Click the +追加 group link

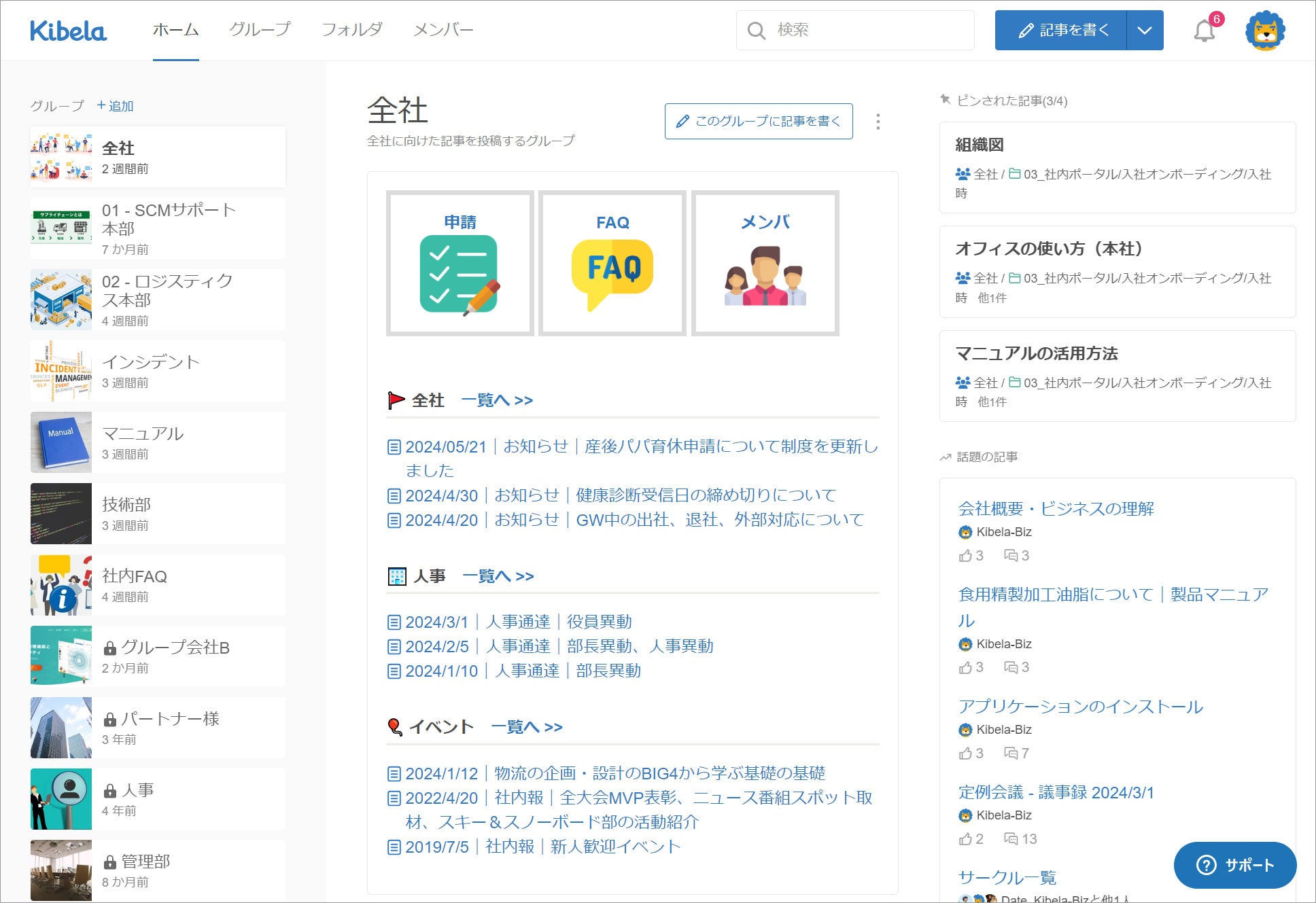pyautogui.click(x=115, y=106)
